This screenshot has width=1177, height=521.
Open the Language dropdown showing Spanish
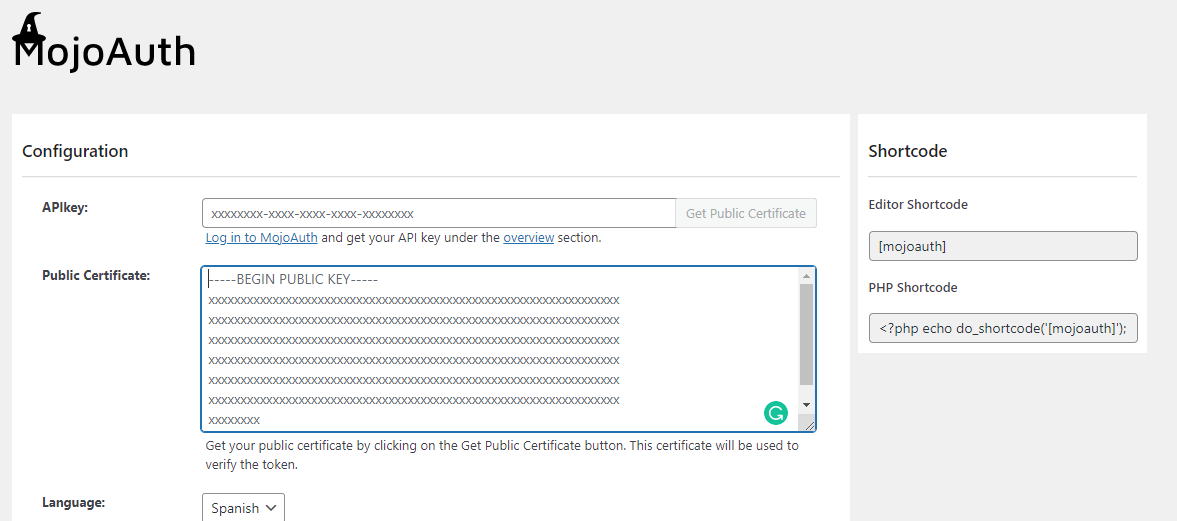pyautogui.click(x=243, y=507)
